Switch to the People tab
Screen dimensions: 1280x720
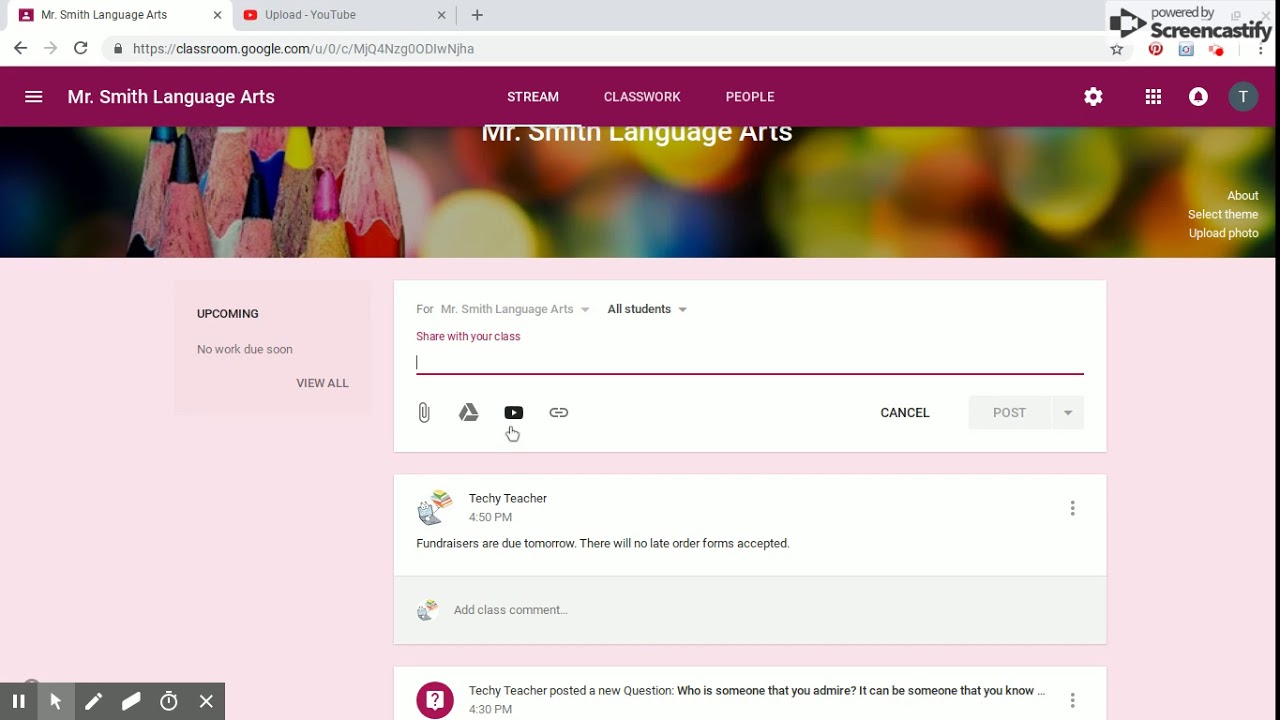click(750, 97)
